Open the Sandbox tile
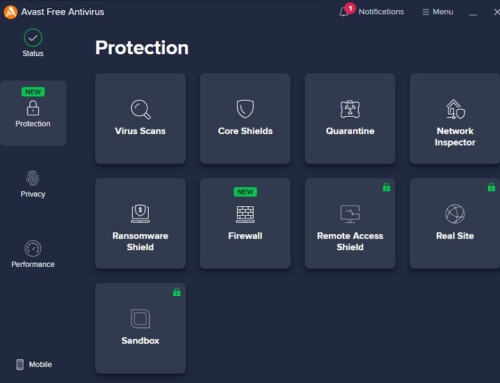 point(140,328)
